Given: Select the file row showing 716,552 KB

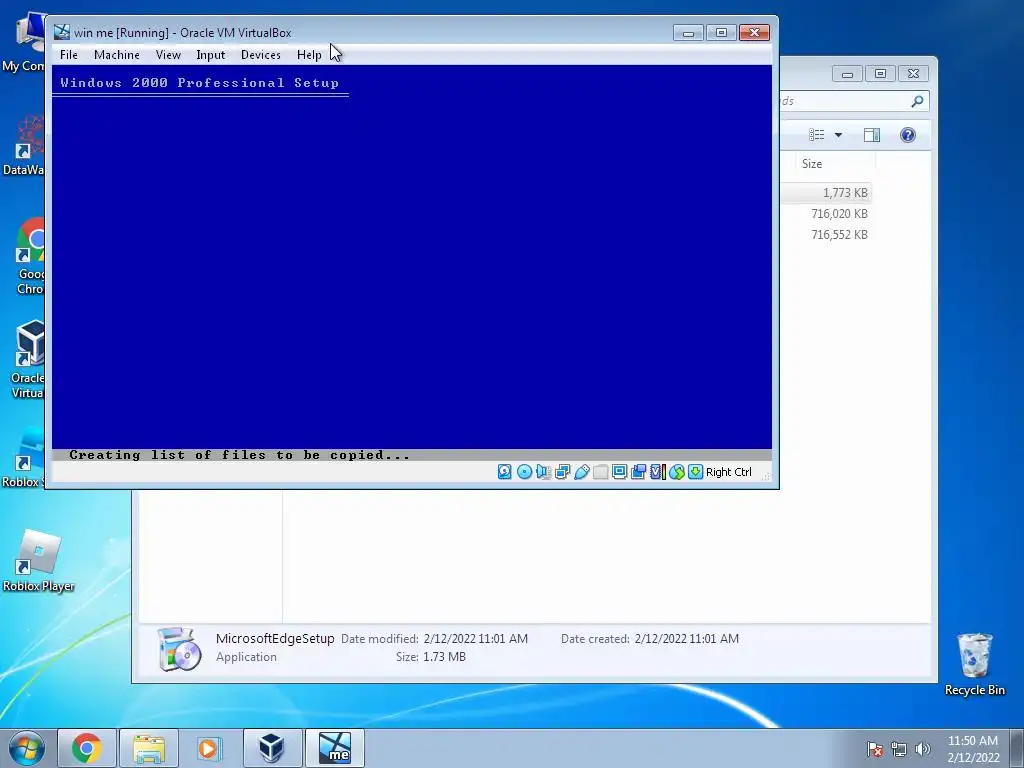Looking at the screenshot, I should tap(826, 234).
